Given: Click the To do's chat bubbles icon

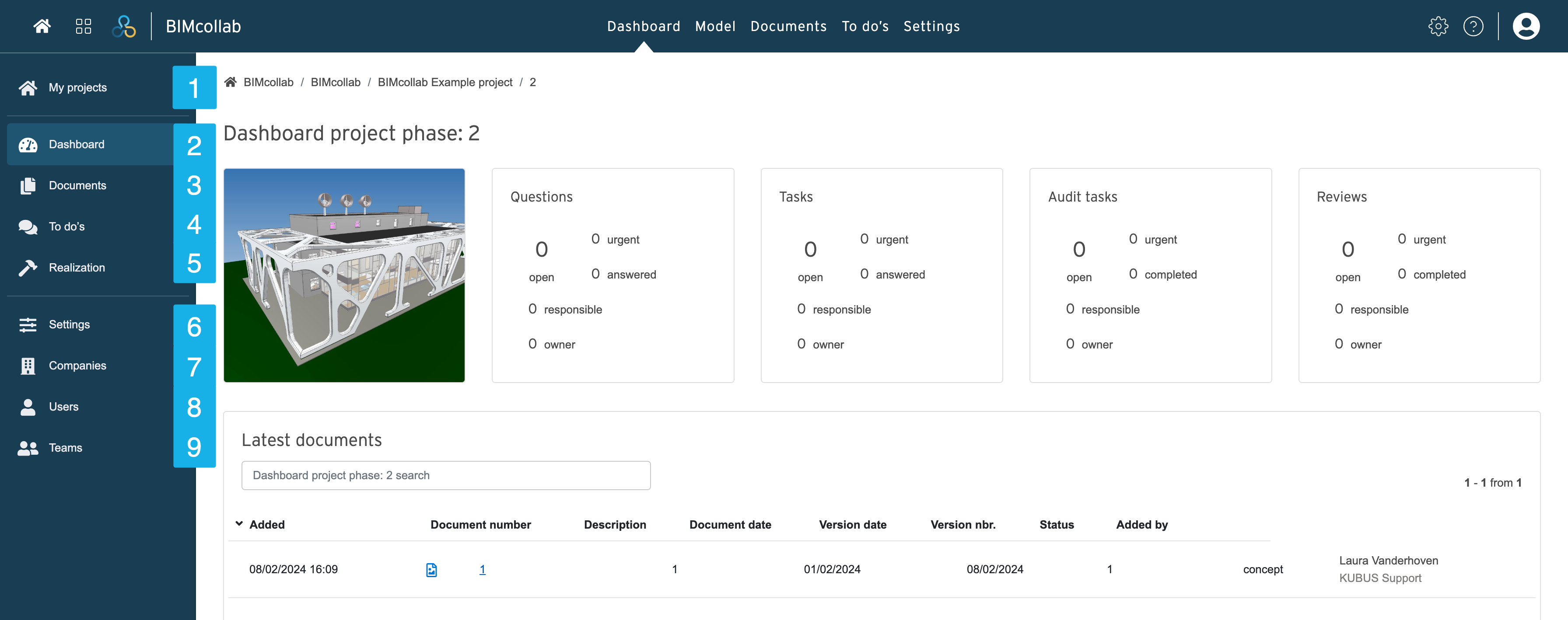Looking at the screenshot, I should [x=28, y=227].
